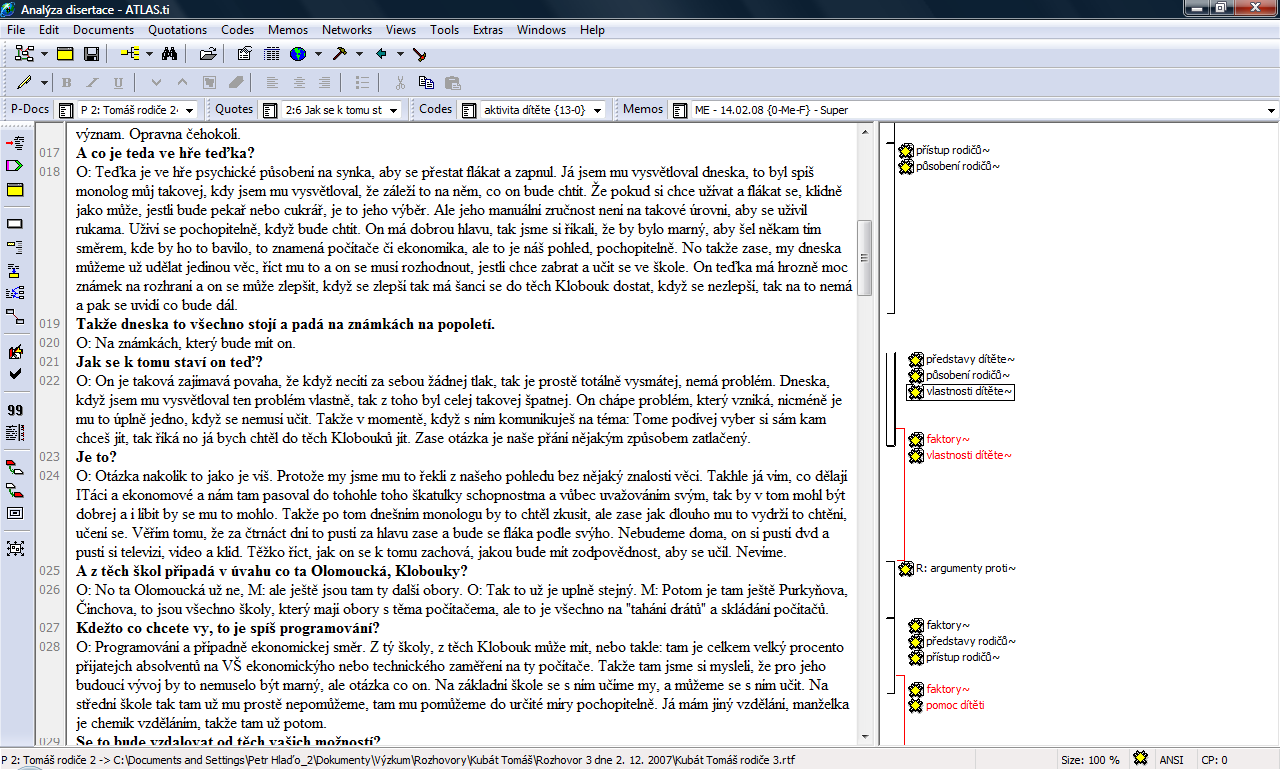Click the copy icon in format toolbar

tap(426, 82)
